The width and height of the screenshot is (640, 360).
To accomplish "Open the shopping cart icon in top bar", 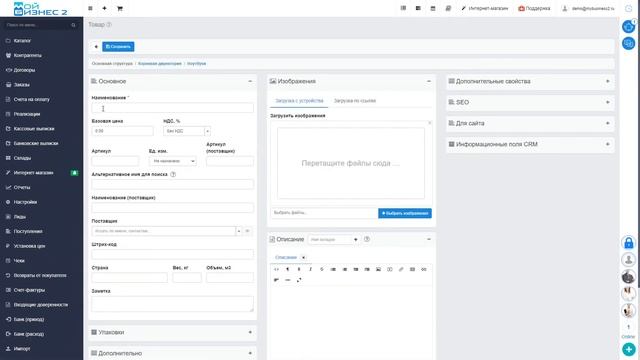I will pyautogui.click(x=120, y=8).
